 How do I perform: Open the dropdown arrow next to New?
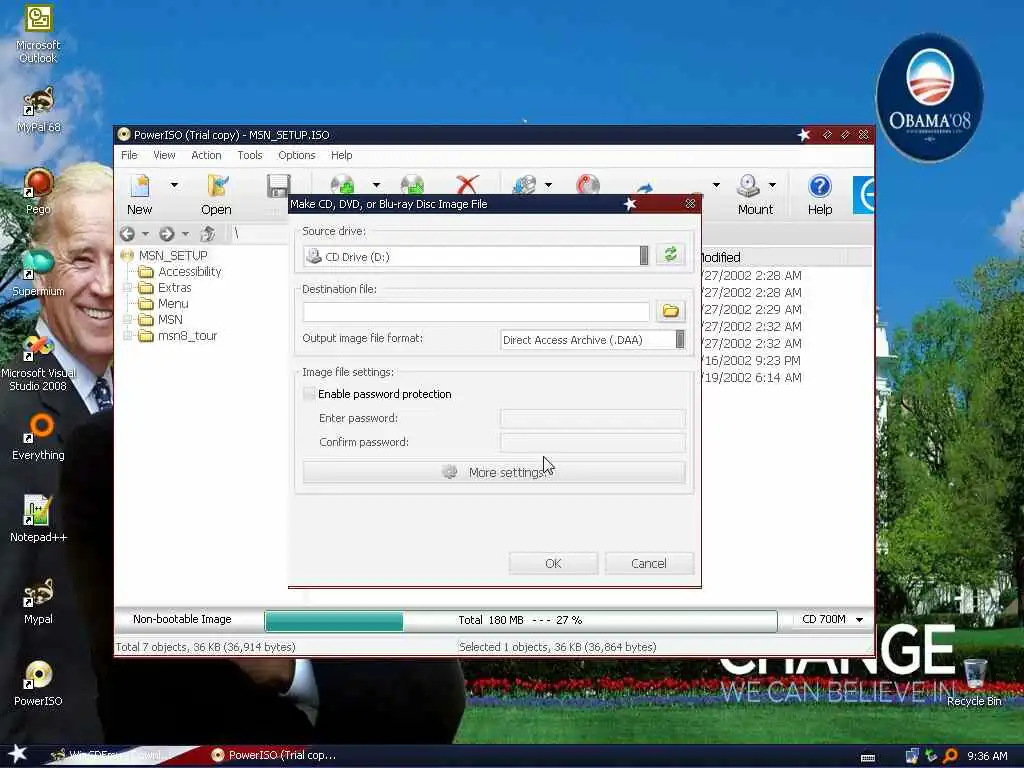click(174, 185)
